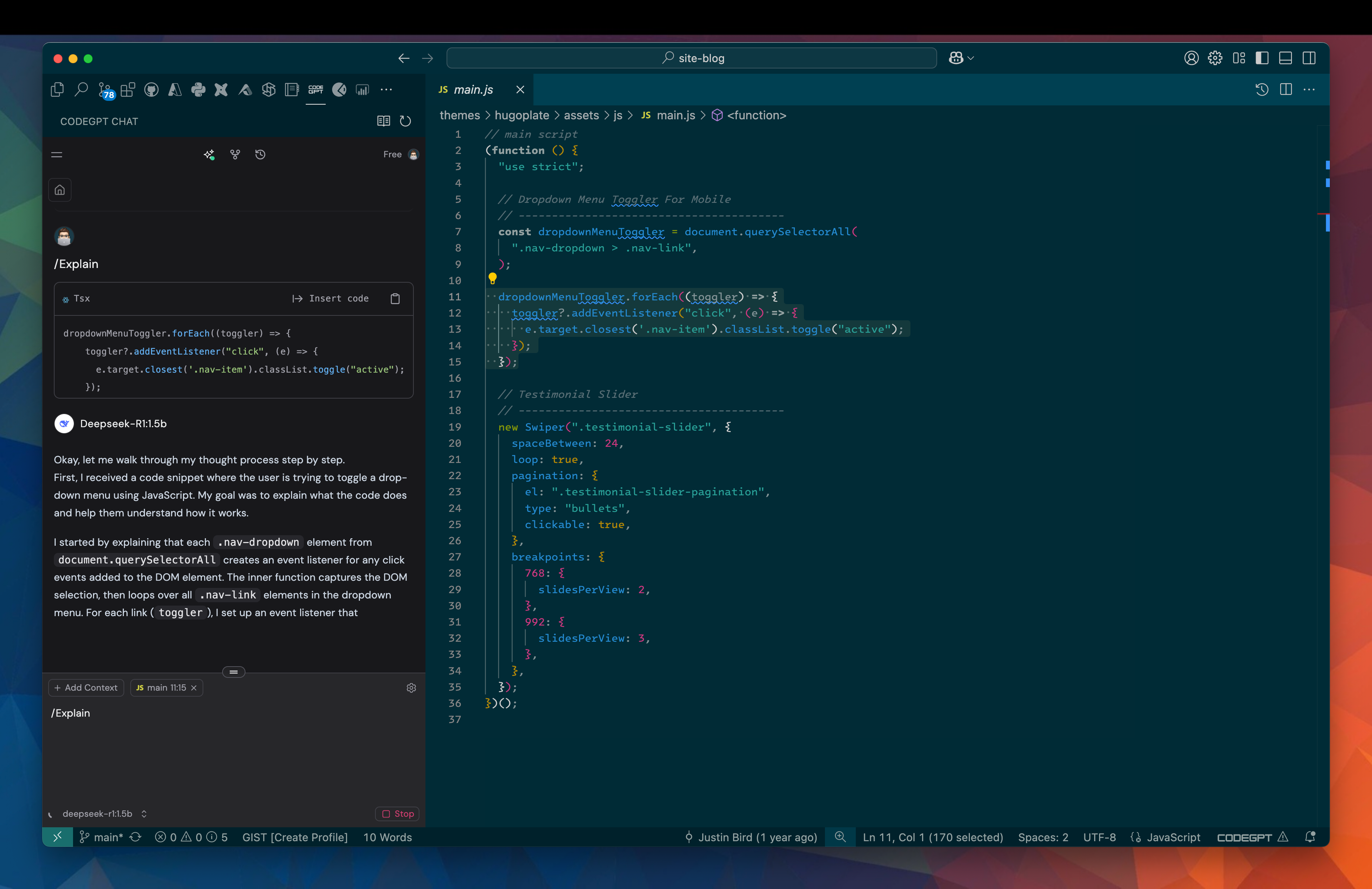Open the deepseek-r1:1.5b model selector

coord(104,814)
